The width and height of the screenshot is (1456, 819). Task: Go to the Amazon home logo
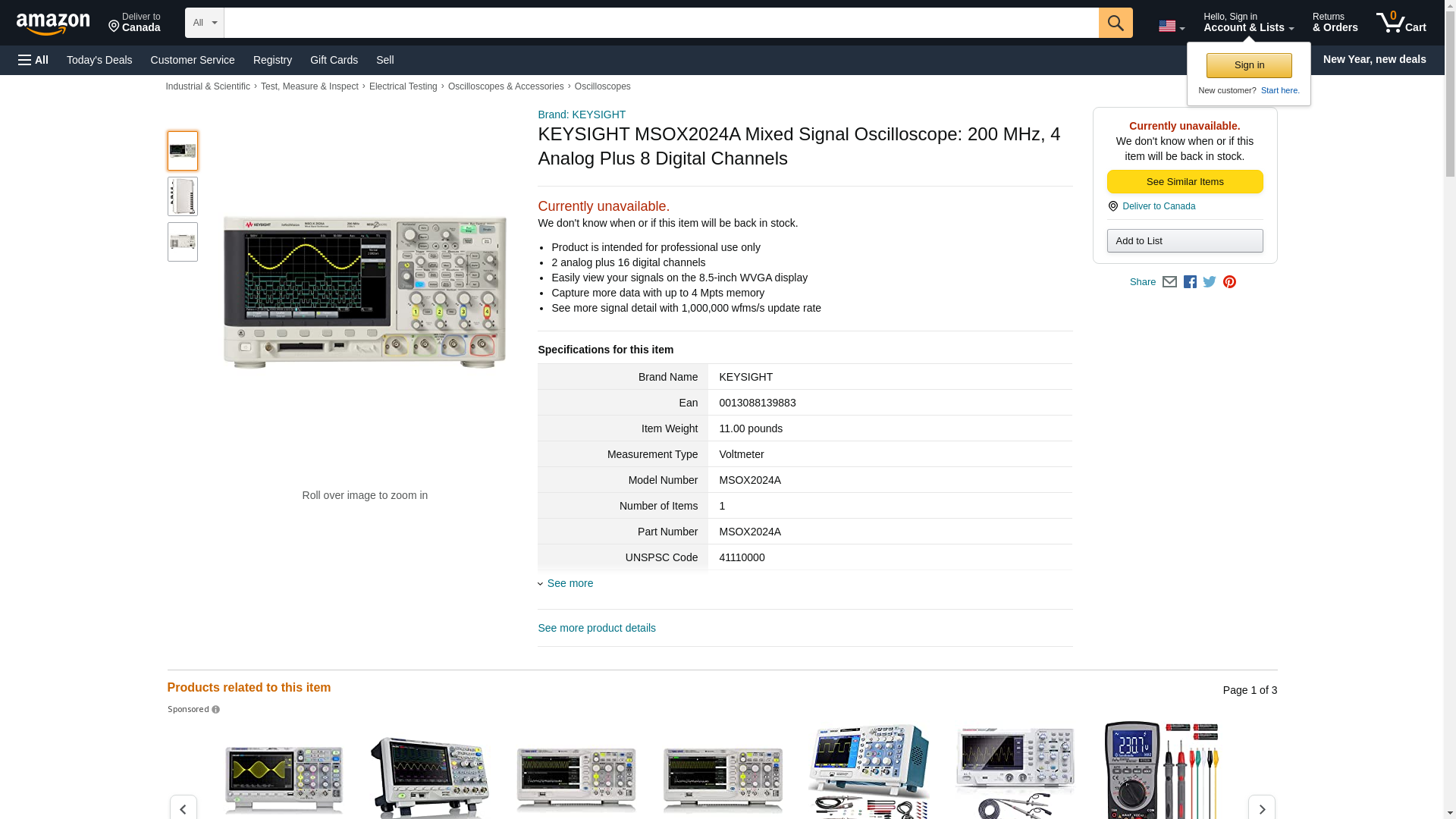(53, 24)
